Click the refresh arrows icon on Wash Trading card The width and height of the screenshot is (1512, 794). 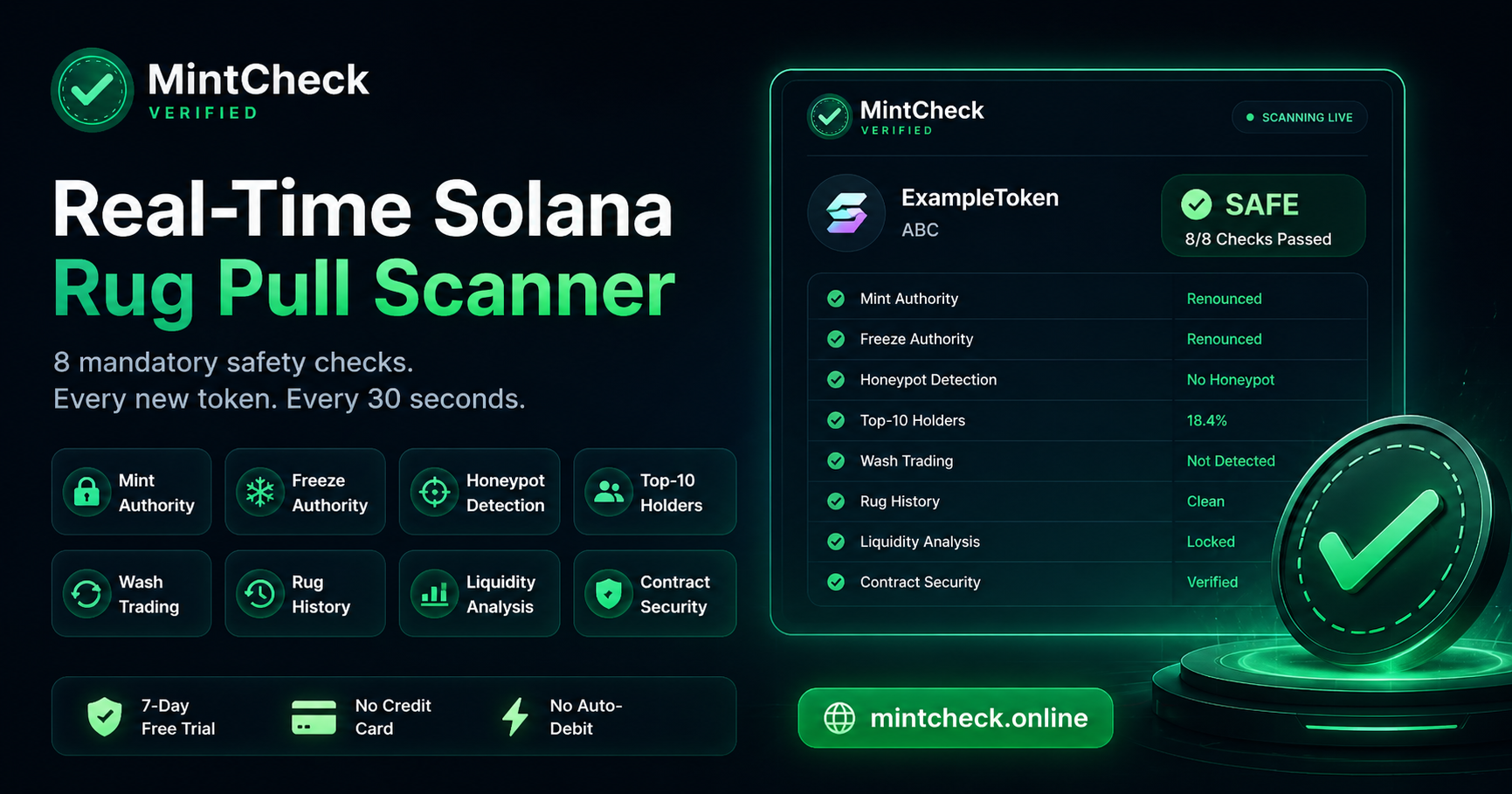click(x=86, y=594)
